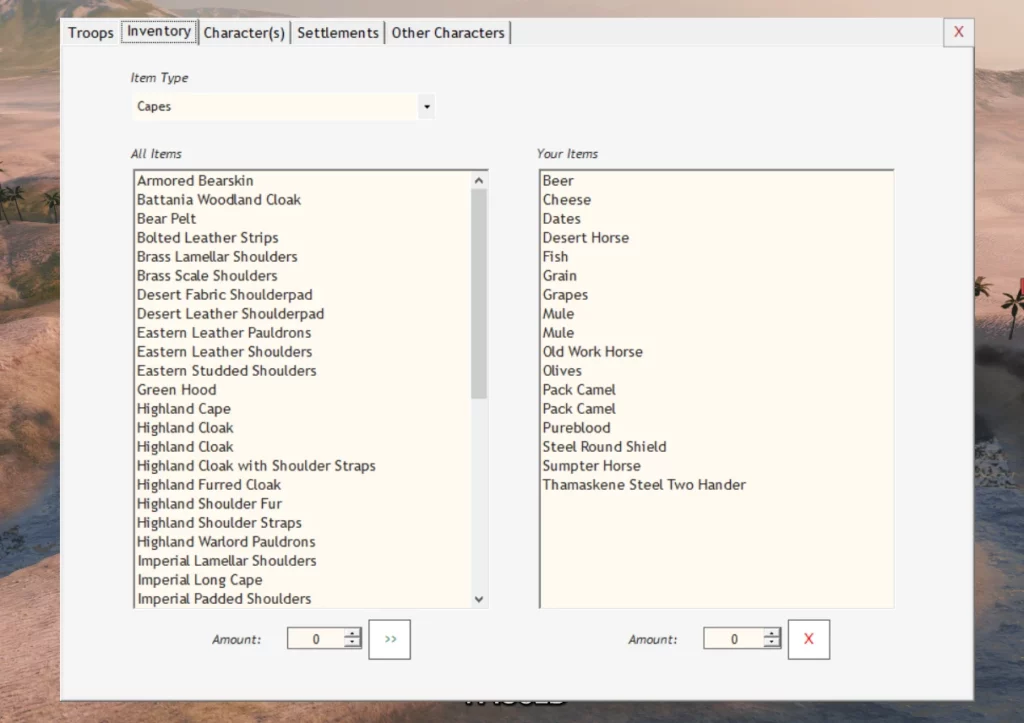Image resolution: width=1024 pixels, height=723 pixels.
Task: Click the Your Items amount field
Action: pyautogui.click(x=733, y=639)
